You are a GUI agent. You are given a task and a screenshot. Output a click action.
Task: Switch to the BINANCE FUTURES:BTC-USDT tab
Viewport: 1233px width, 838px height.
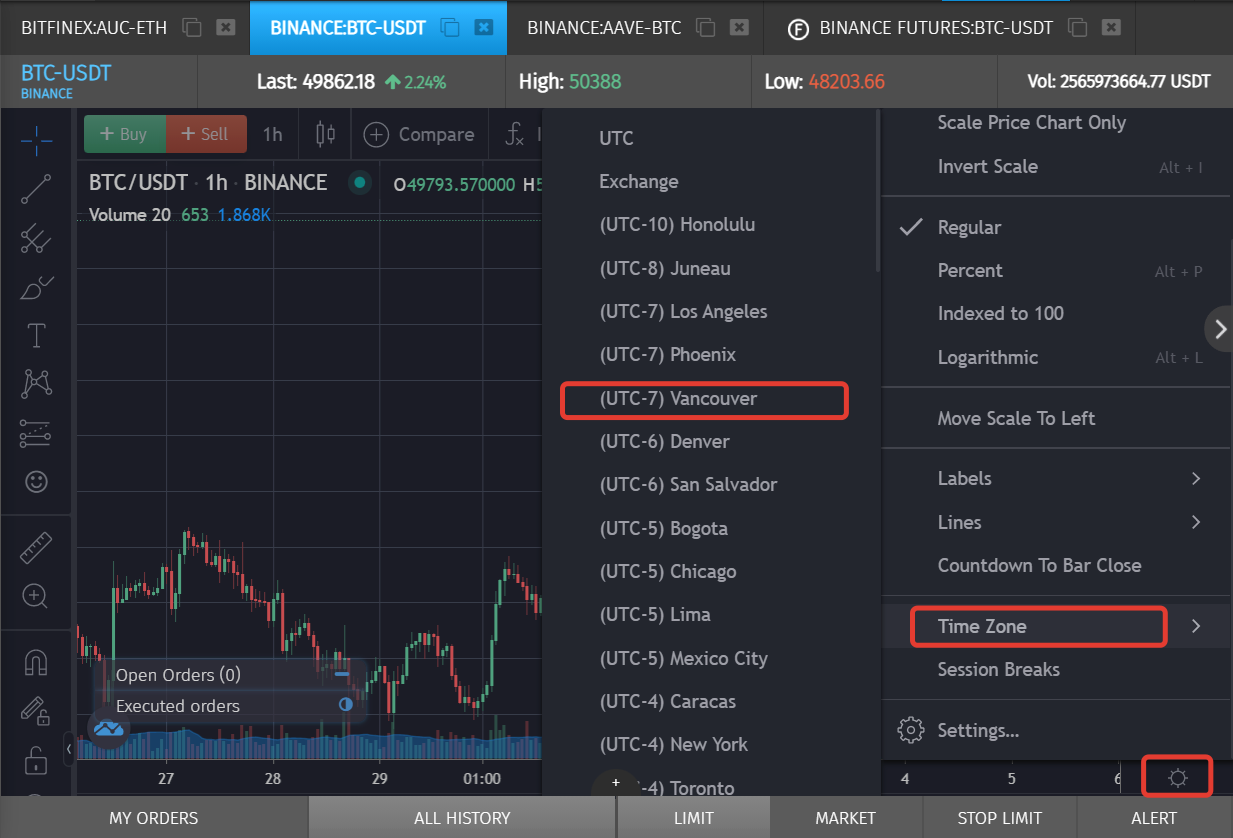(x=936, y=27)
